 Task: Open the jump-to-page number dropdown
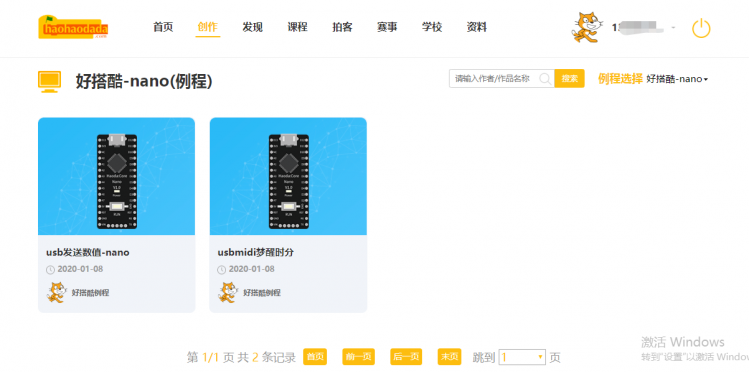click(522, 357)
